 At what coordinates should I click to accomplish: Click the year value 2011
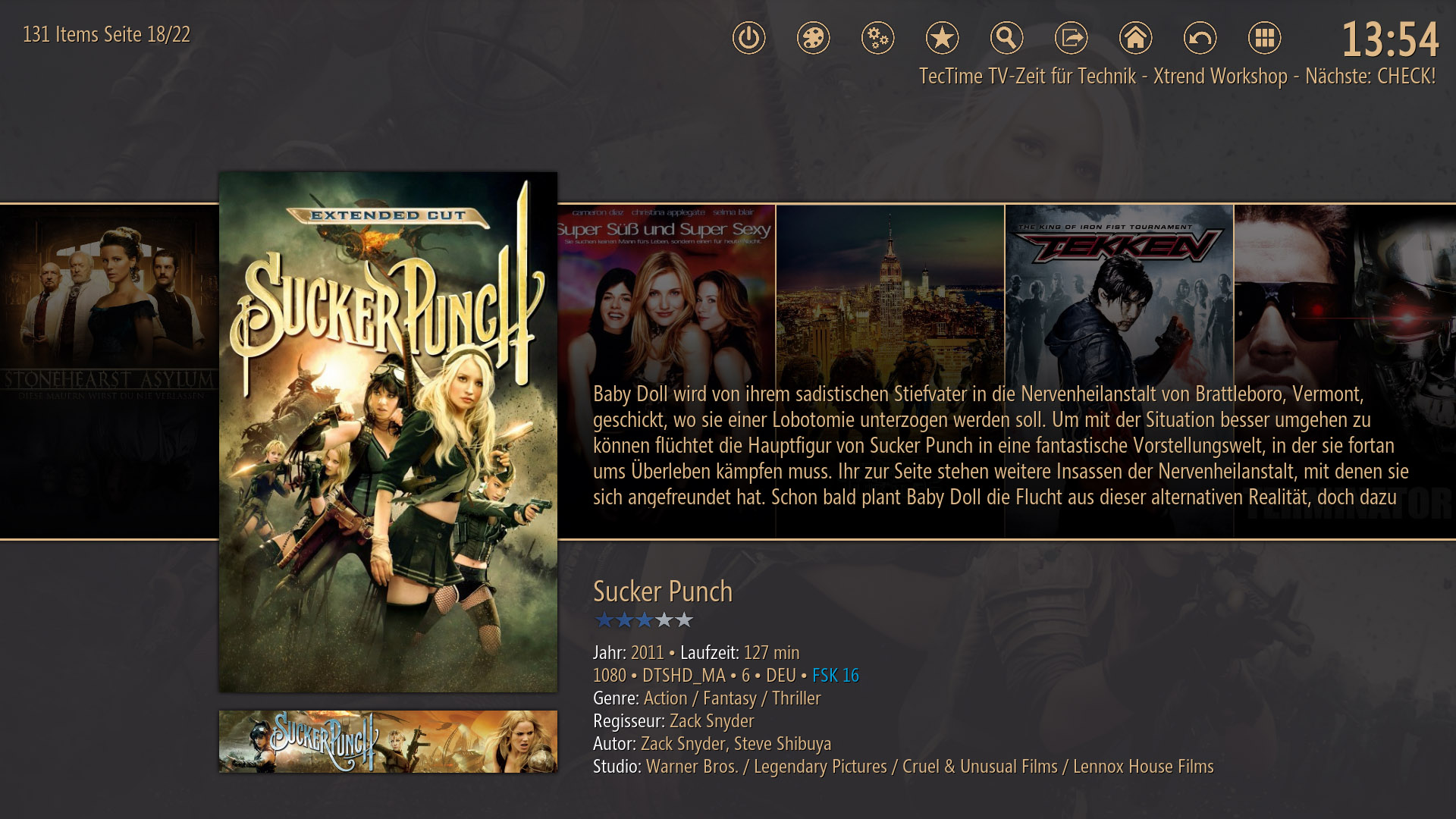[647, 653]
